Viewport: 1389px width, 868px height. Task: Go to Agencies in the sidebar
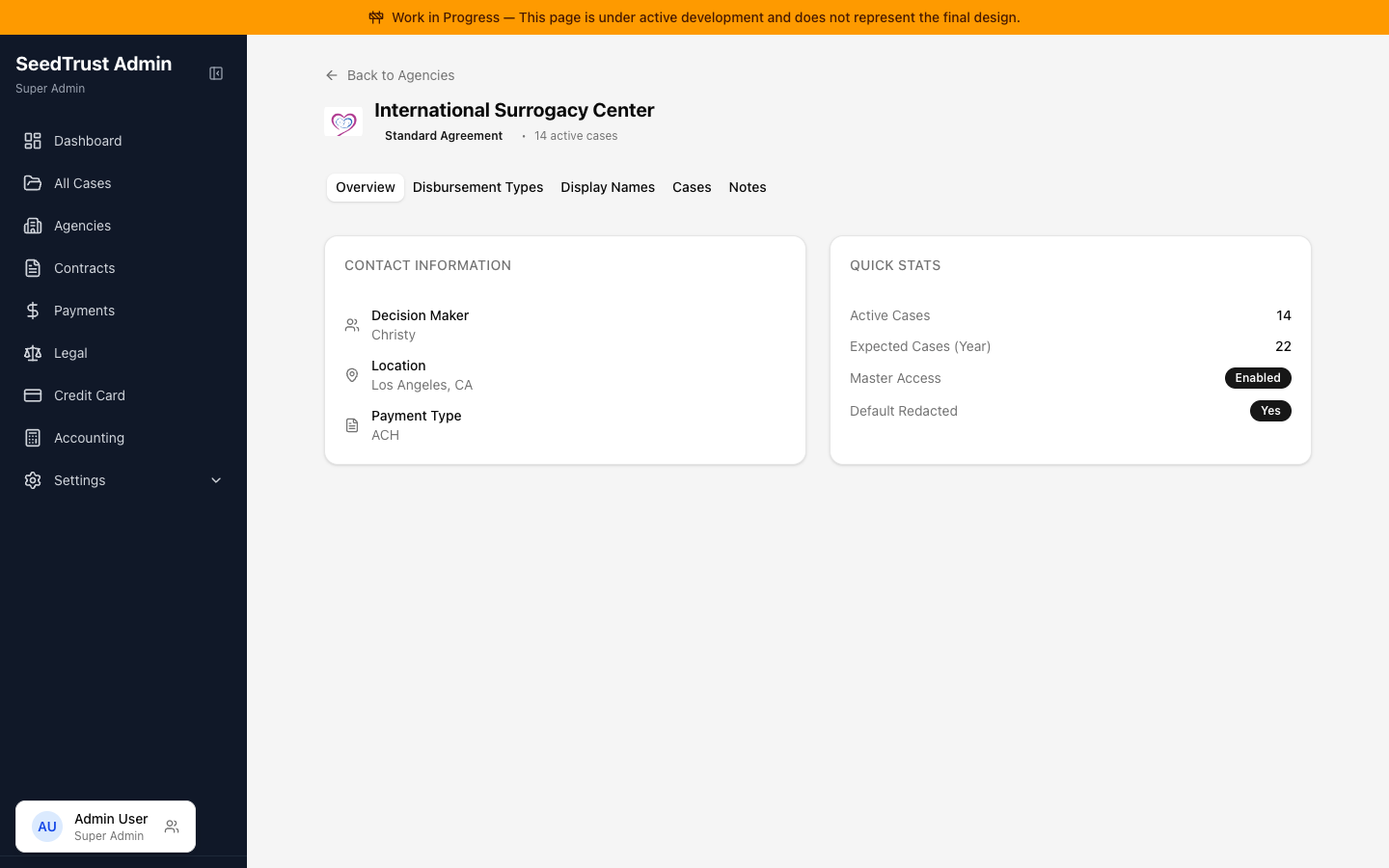pyautogui.click(x=123, y=226)
